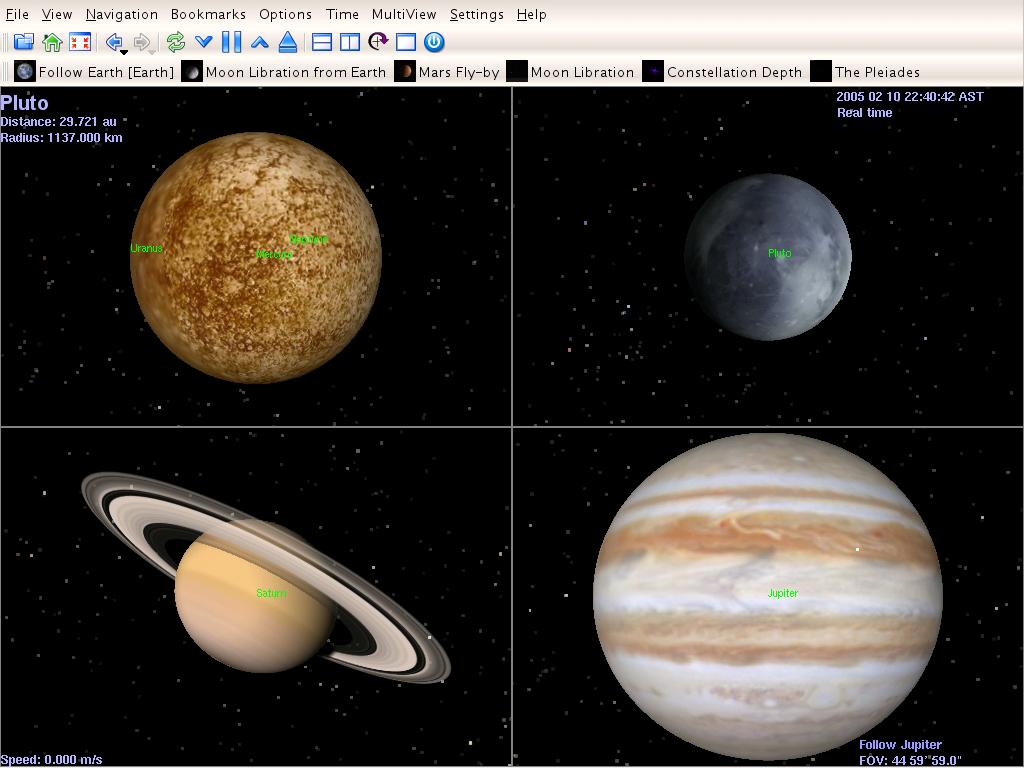Screen dimensions: 1024x768
Task: Click the Follow Jupiter status text
Action: click(x=900, y=744)
